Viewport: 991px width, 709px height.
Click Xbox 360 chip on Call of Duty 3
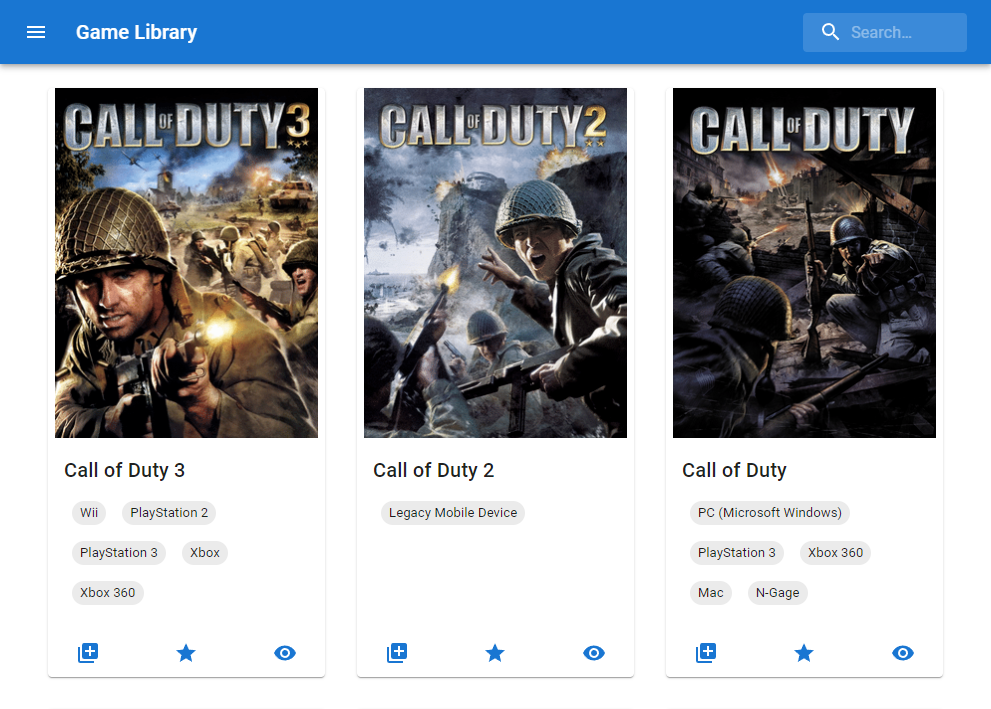107,593
